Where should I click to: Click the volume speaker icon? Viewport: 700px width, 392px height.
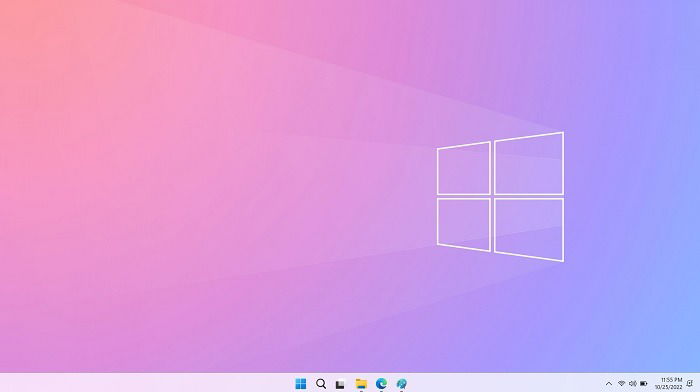633,384
